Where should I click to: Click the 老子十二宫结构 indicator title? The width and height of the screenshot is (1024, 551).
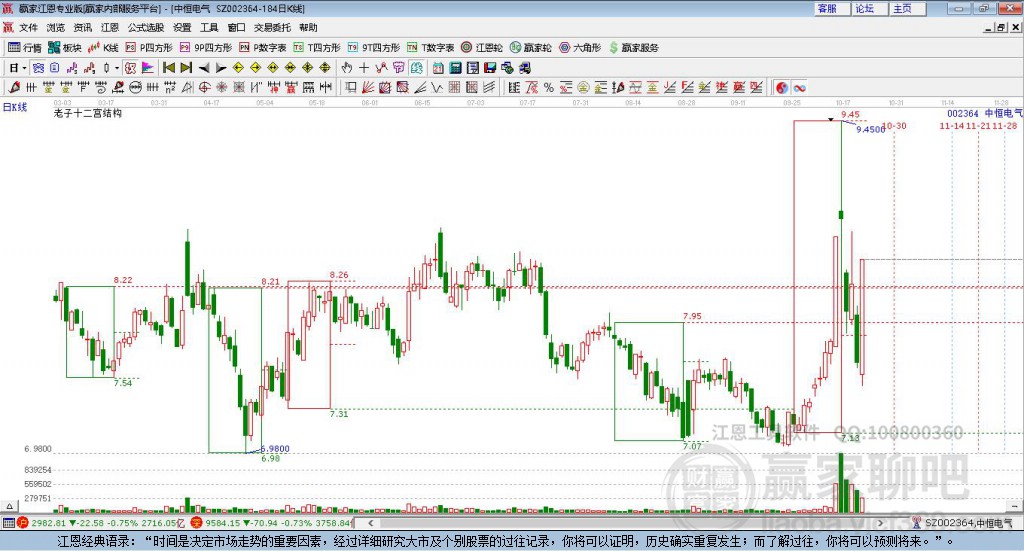coord(88,113)
